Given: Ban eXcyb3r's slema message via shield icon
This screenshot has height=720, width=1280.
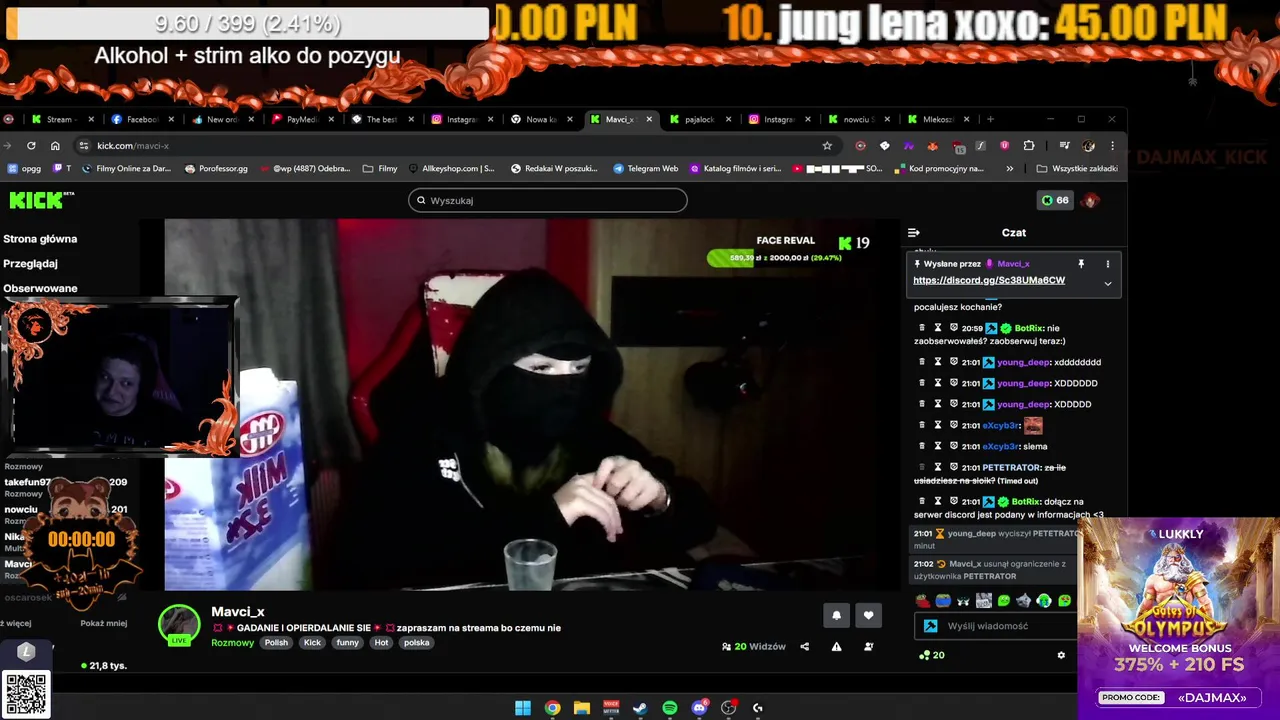Looking at the screenshot, I should point(954,446).
